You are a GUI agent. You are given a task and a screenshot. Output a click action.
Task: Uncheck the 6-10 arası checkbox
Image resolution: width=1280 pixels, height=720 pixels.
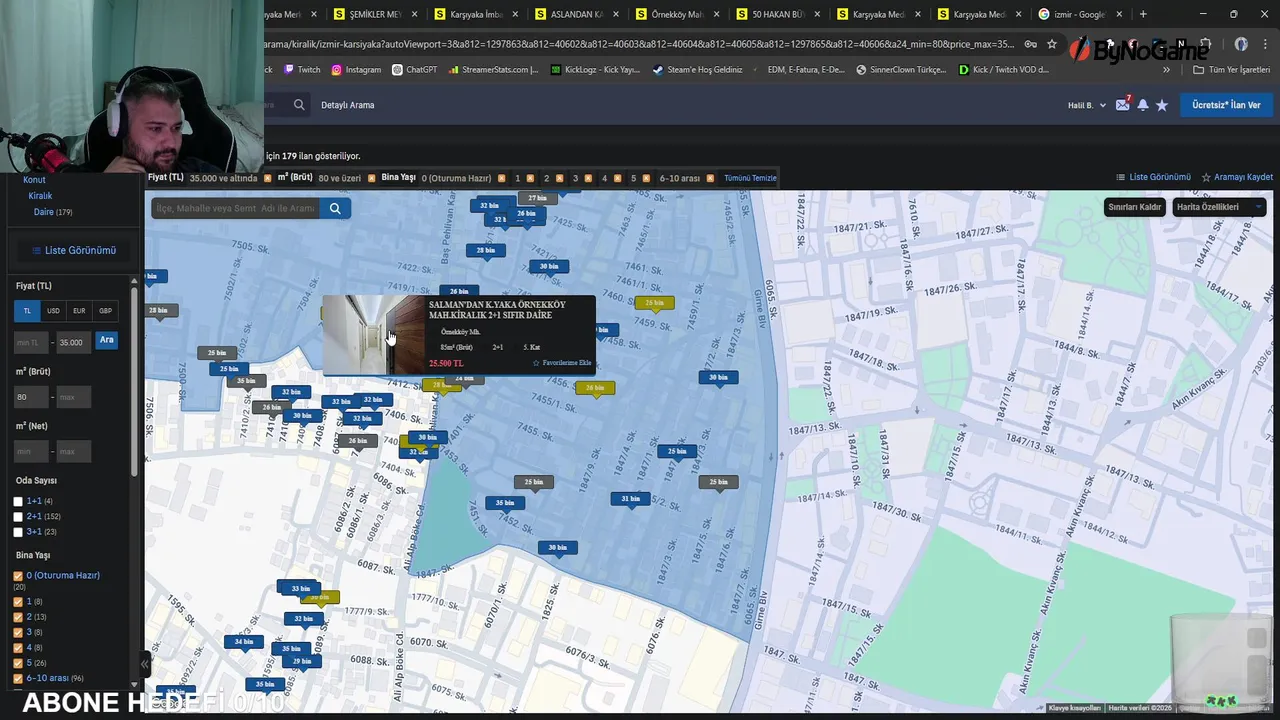pyautogui.click(x=18, y=678)
